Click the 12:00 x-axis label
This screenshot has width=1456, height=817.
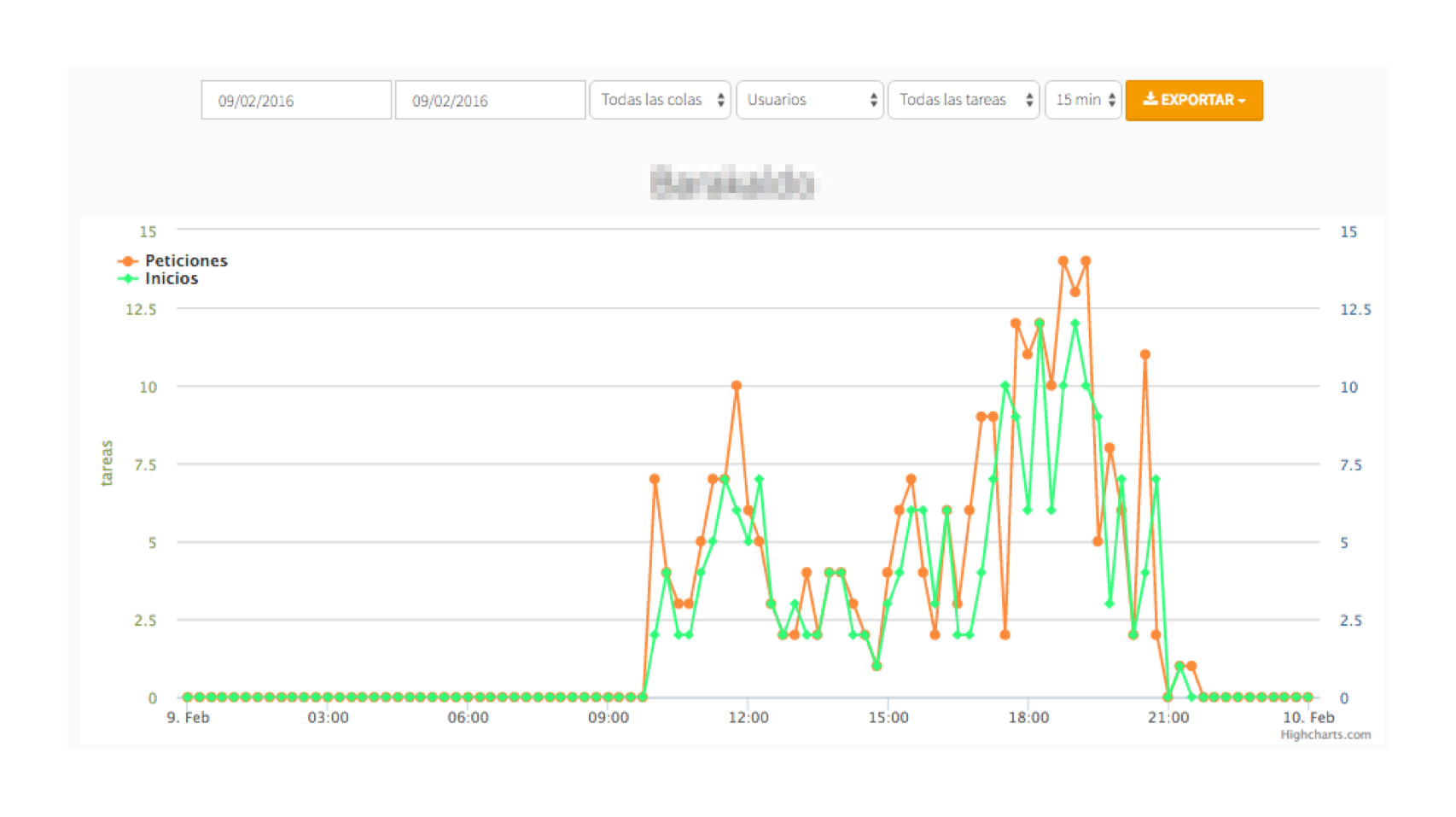coord(748,717)
